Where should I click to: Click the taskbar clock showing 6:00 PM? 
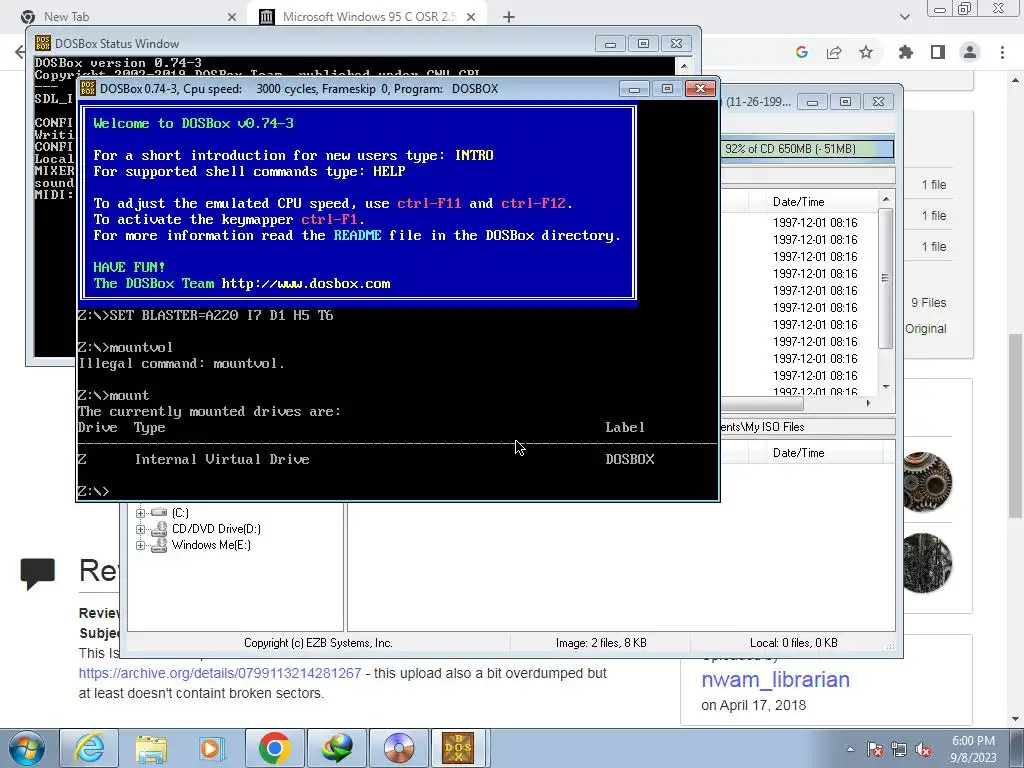pyautogui.click(x=974, y=749)
